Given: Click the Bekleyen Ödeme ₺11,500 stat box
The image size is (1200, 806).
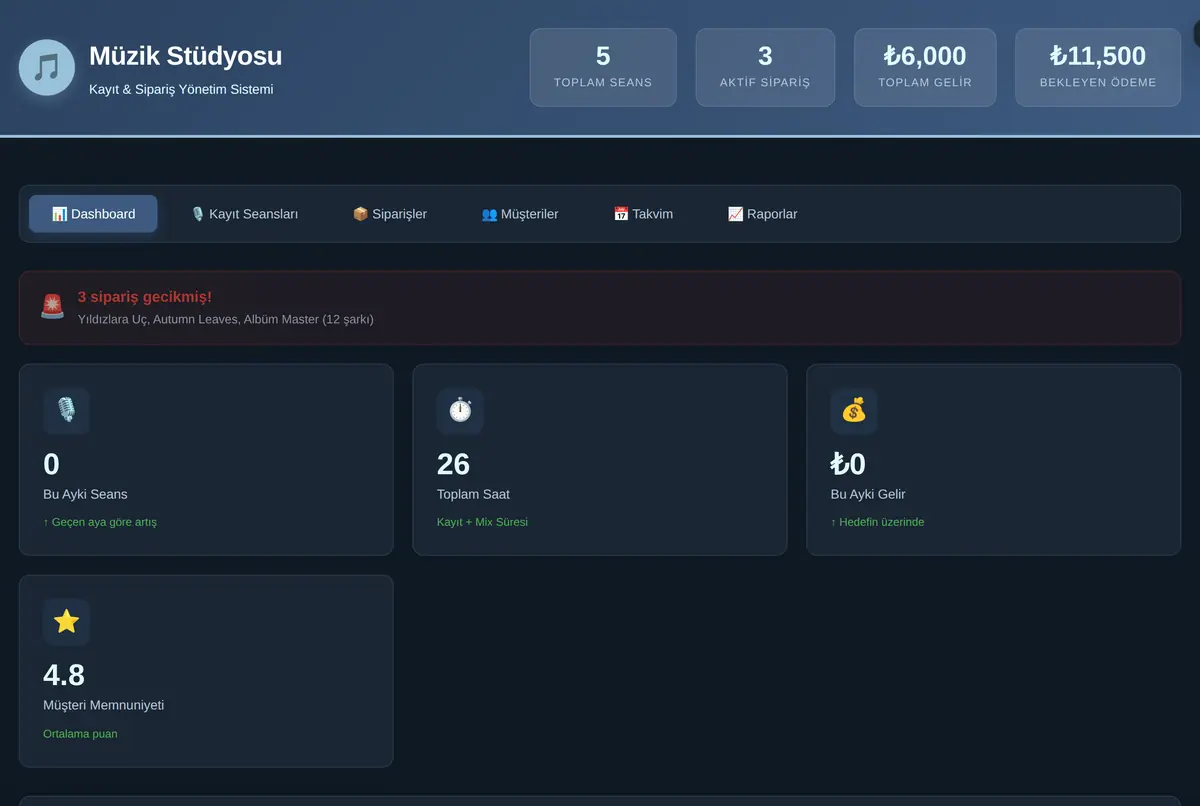Looking at the screenshot, I should (1098, 67).
